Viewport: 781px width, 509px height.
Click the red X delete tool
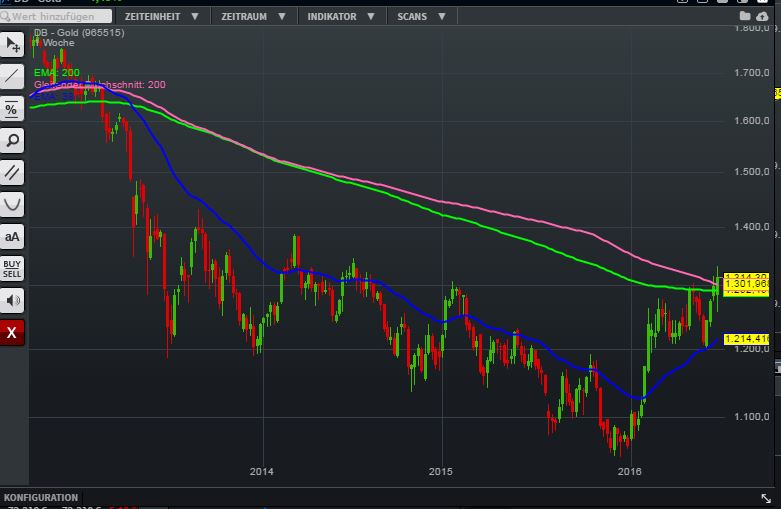click(x=12, y=332)
